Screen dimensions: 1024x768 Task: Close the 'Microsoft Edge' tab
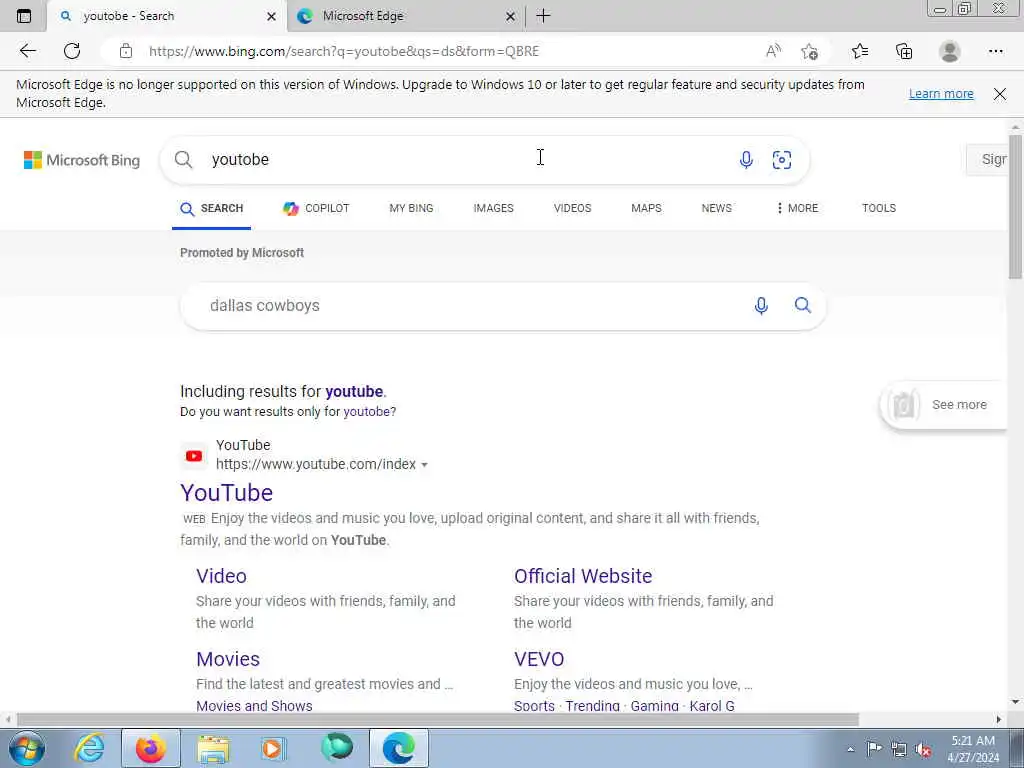coord(511,17)
